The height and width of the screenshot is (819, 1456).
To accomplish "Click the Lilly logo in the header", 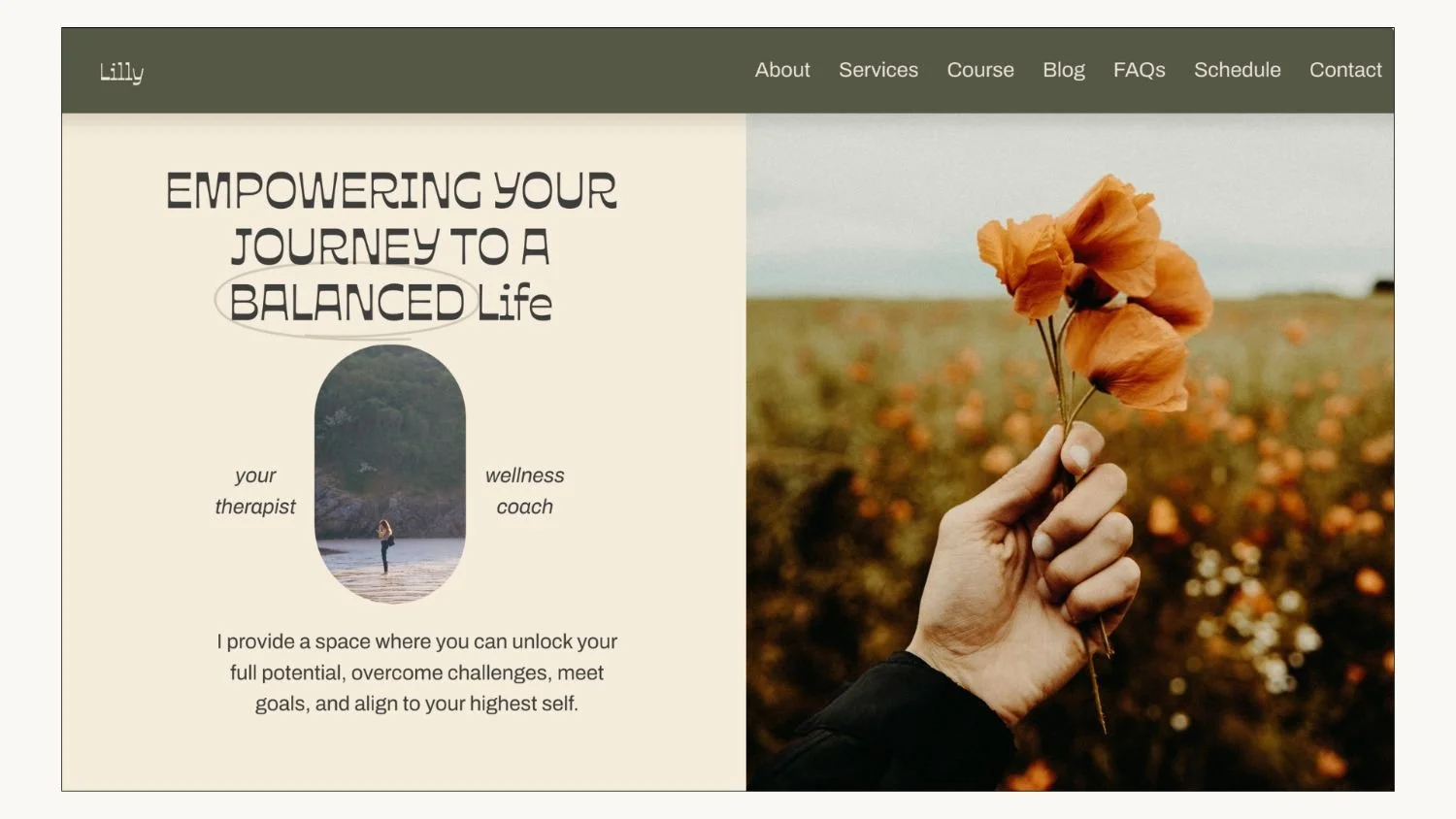I will pyautogui.click(x=121, y=72).
